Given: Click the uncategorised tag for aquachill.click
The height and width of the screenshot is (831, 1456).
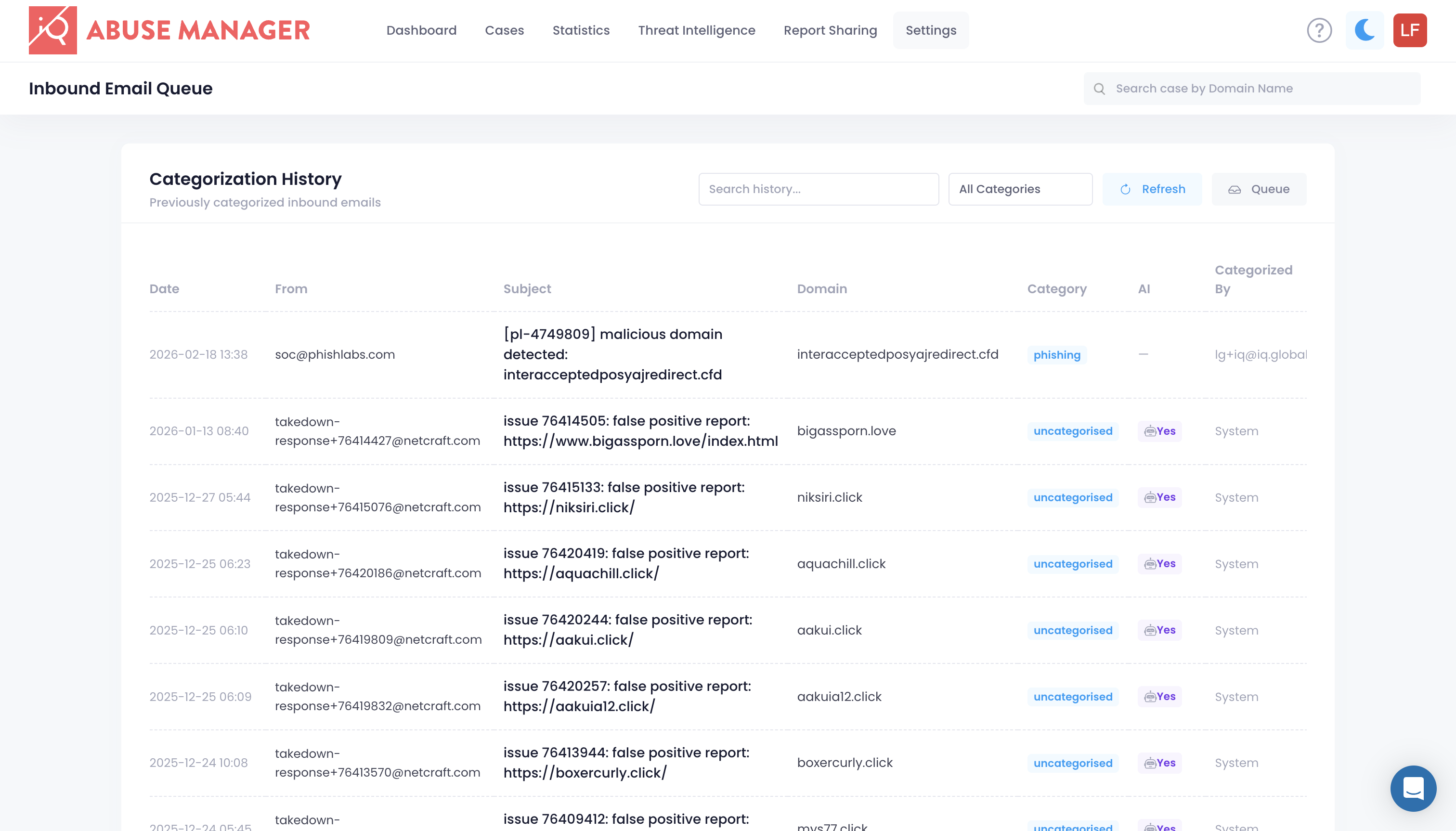Looking at the screenshot, I should pos(1072,564).
